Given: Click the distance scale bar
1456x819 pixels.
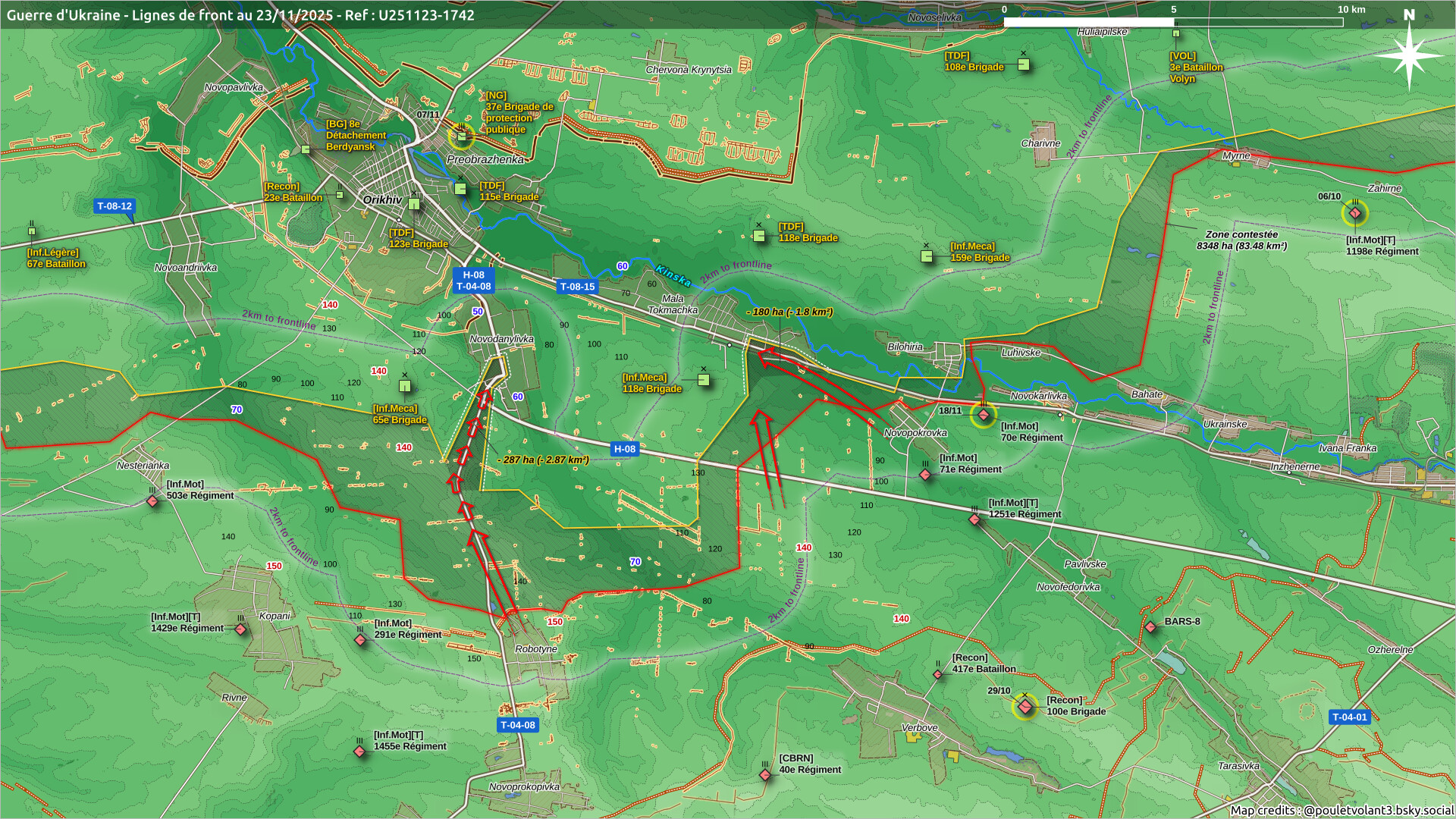Looking at the screenshot, I should pyautogui.click(x=1172, y=22).
